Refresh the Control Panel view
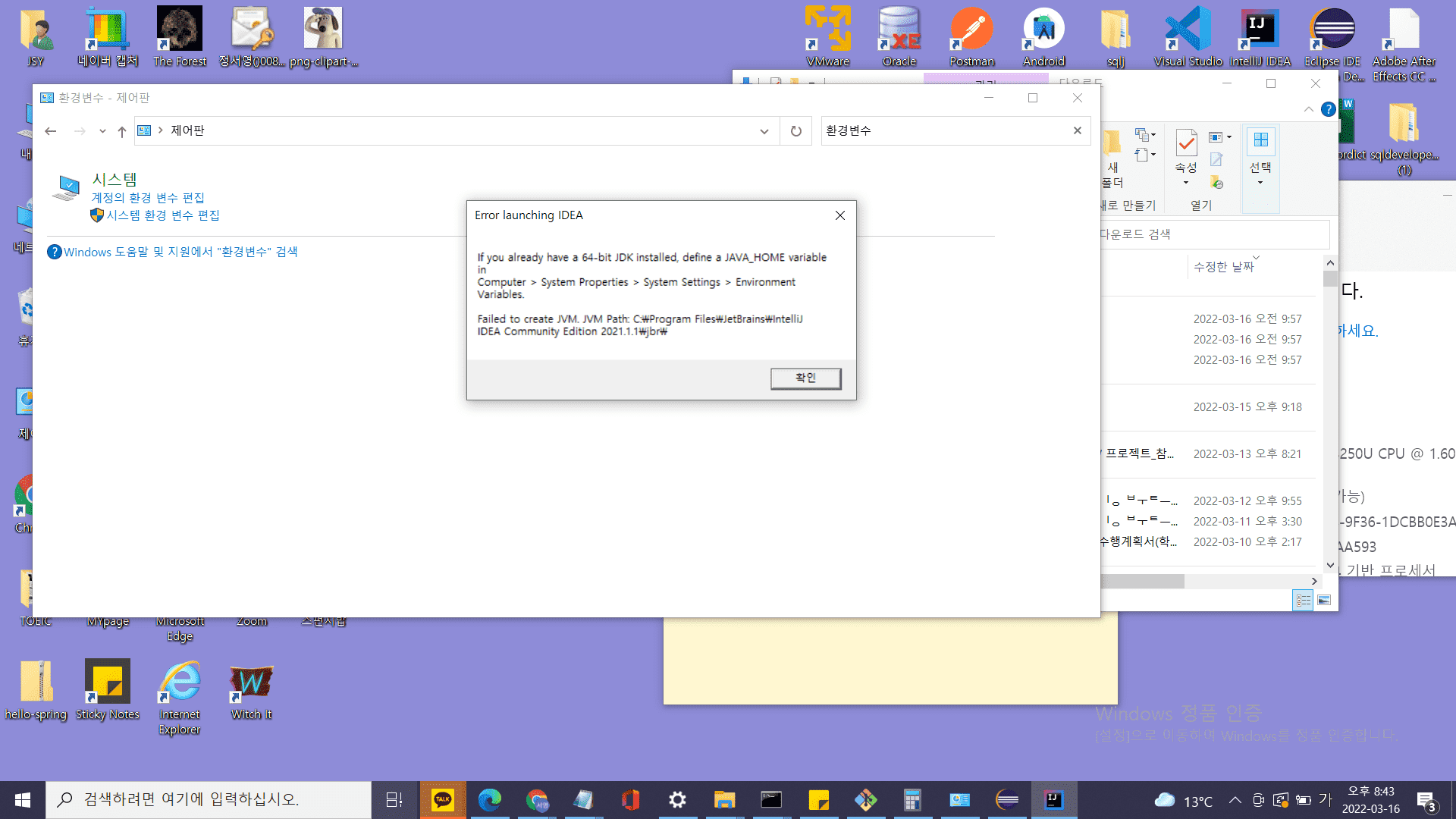The height and width of the screenshot is (819, 1456). (795, 131)
